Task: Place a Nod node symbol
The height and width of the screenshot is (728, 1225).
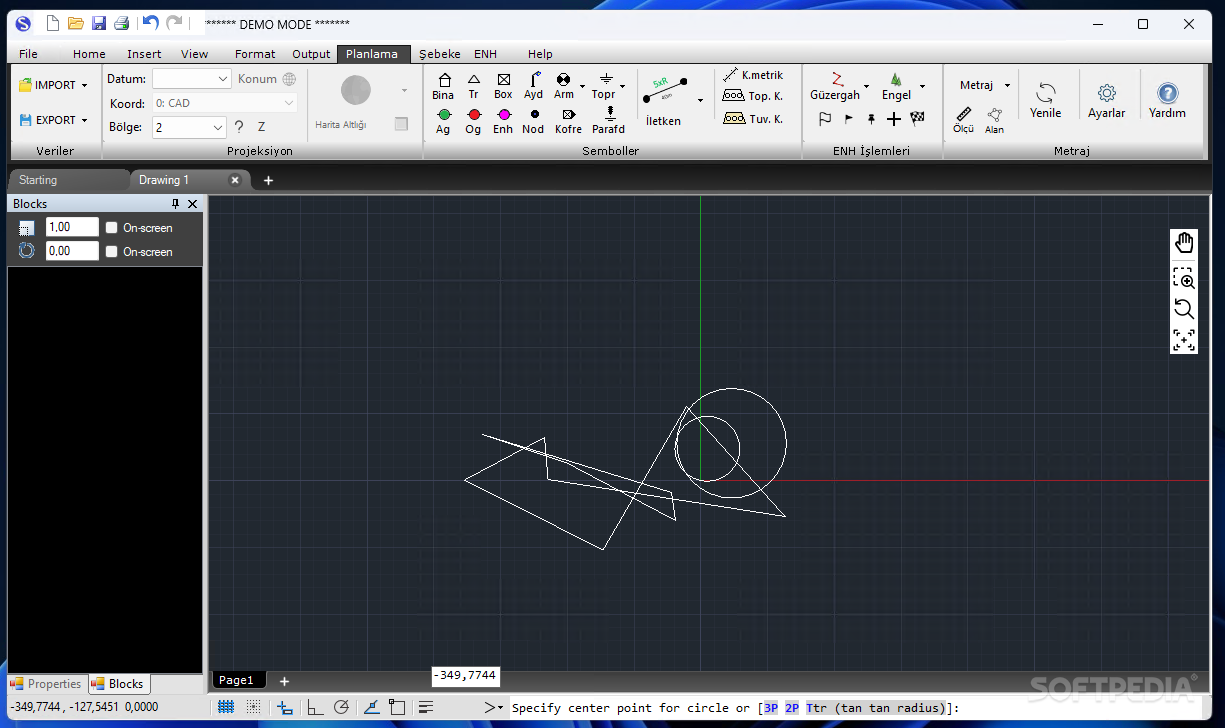Action: coord(533,121)
